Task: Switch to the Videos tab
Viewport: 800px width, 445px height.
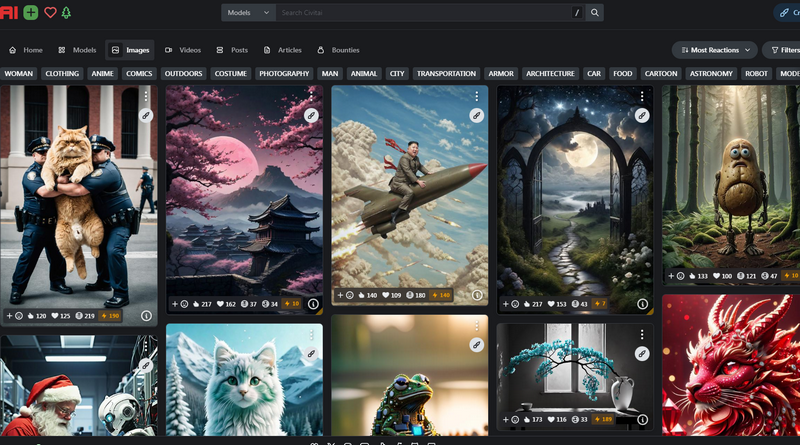Action: pos(183,50)
